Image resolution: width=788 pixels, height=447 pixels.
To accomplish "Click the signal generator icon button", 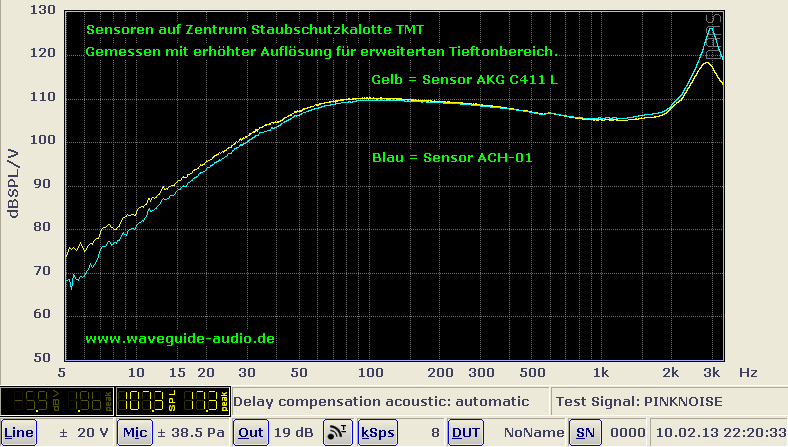I will tap(336, 432).
